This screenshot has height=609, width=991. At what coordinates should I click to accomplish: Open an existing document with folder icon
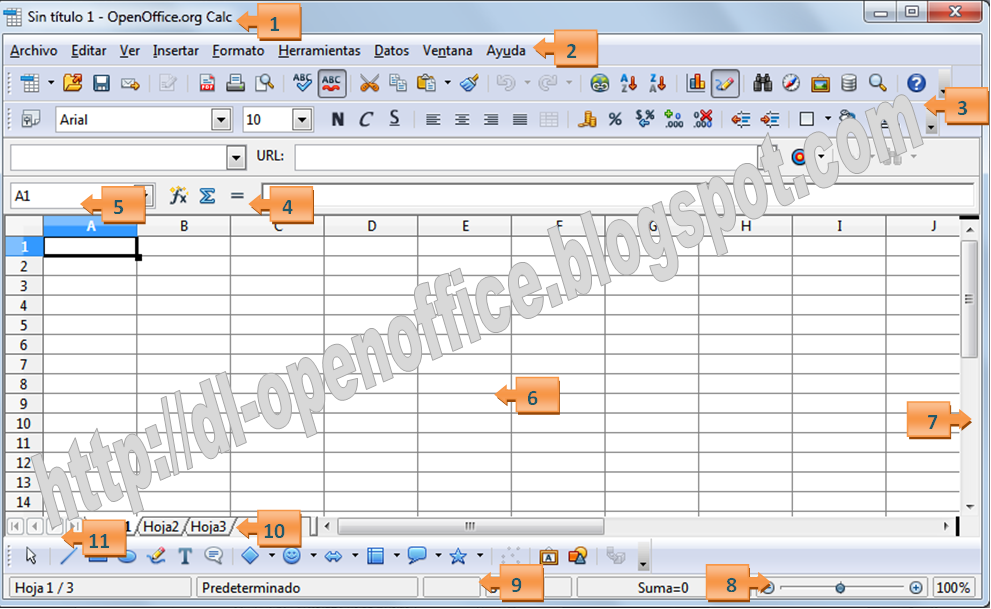73,83
